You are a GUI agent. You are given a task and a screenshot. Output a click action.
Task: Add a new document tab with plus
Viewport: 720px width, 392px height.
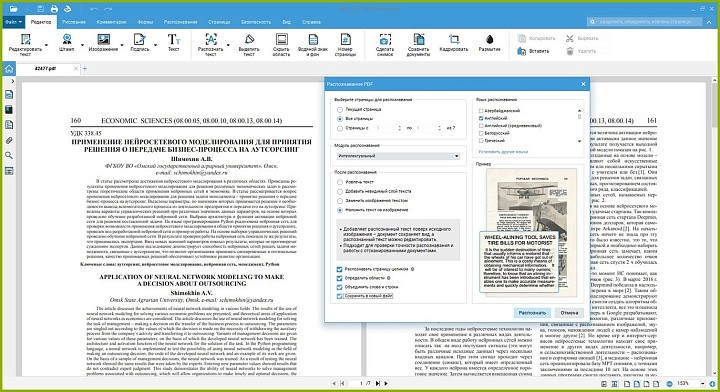(x=84, y=69)
